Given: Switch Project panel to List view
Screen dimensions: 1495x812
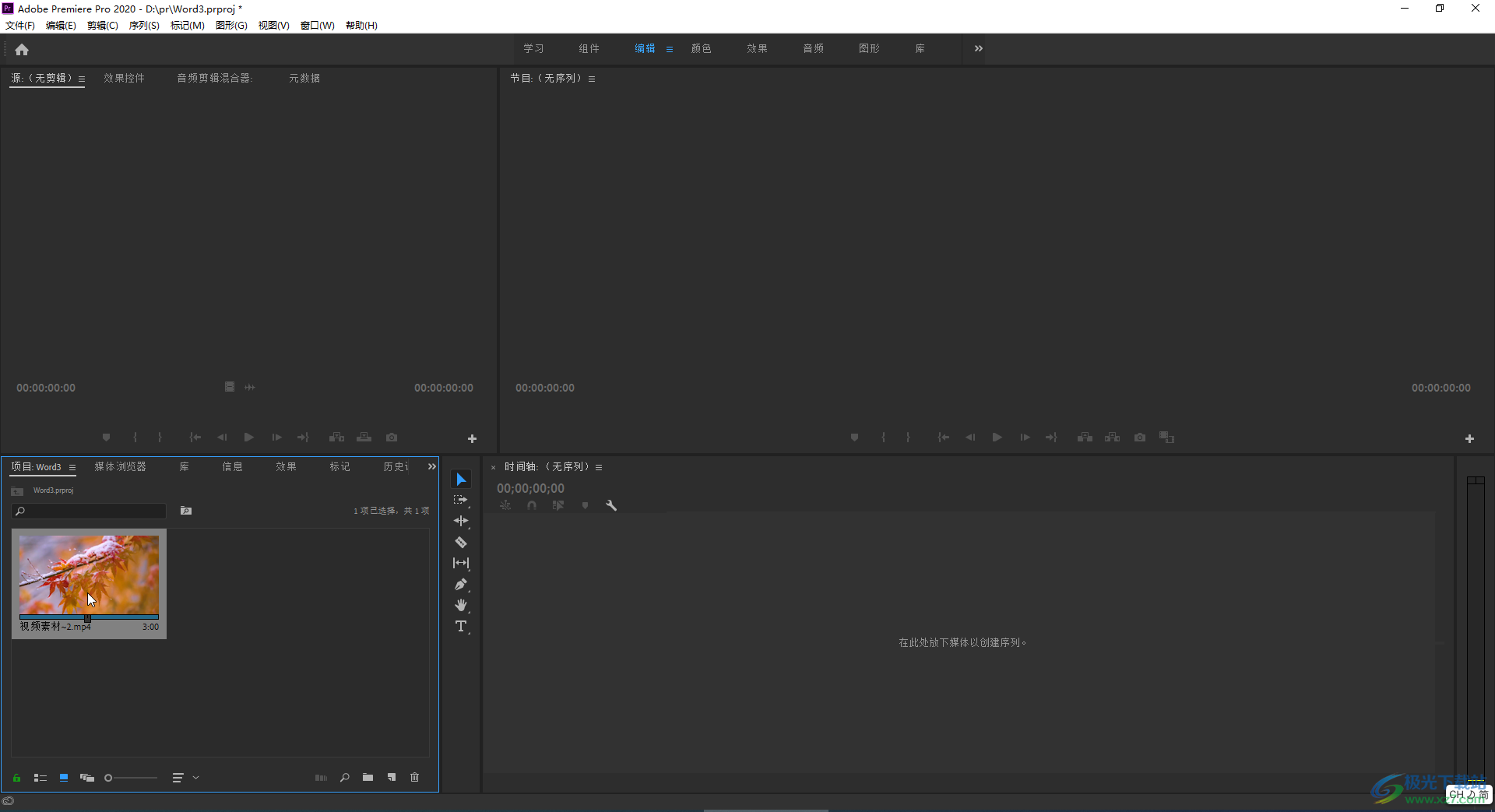Looking at the screenshot, I should [40, 777].
